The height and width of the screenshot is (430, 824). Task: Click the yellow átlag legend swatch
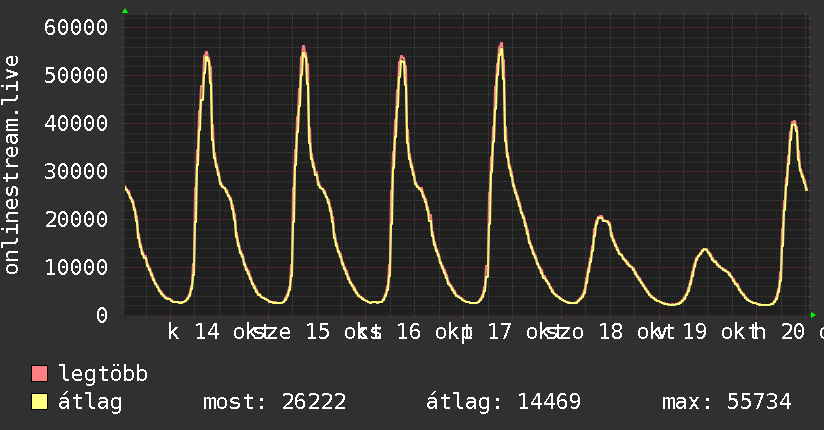(39, 402)
